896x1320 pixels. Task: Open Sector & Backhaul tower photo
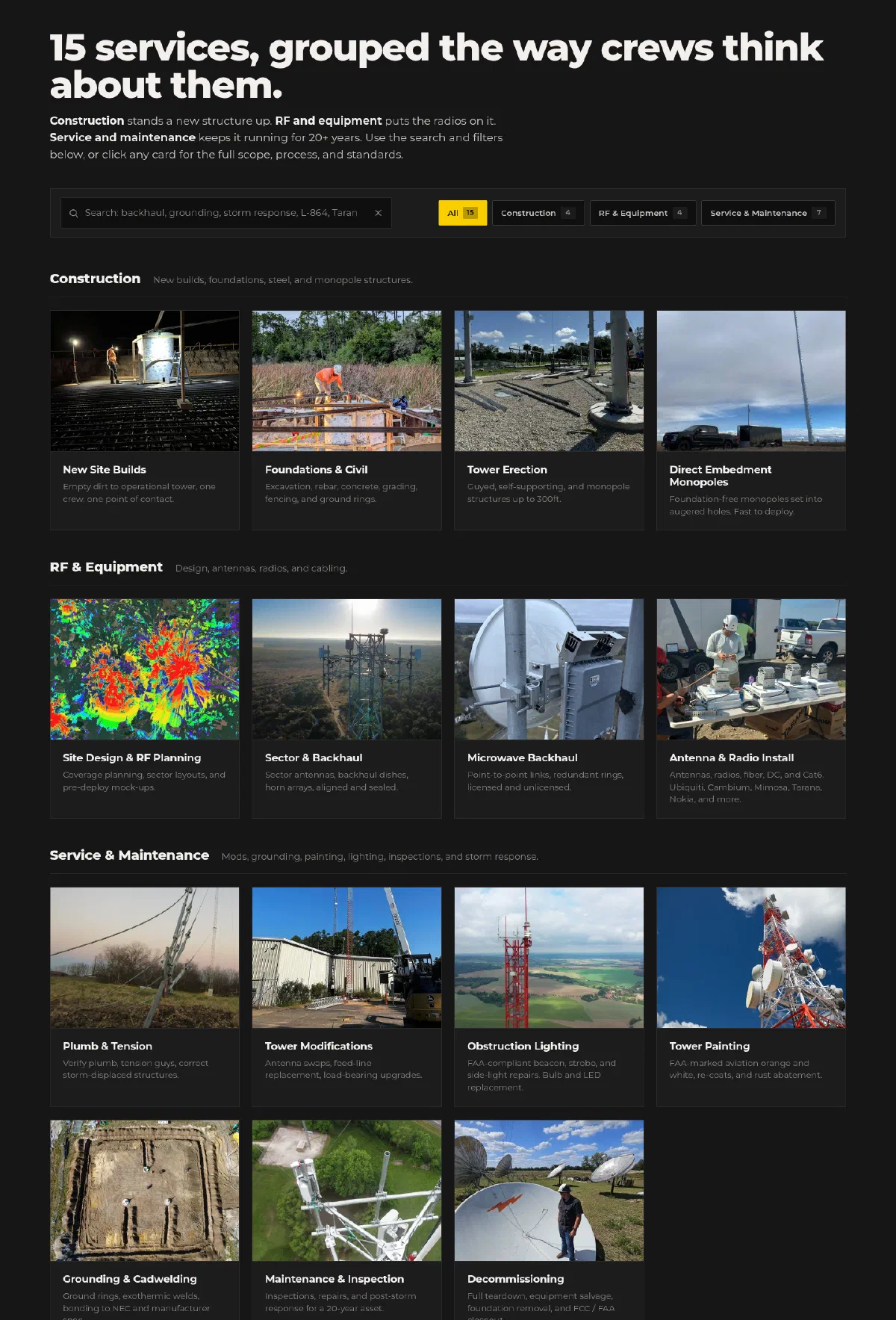coord(346,669)
